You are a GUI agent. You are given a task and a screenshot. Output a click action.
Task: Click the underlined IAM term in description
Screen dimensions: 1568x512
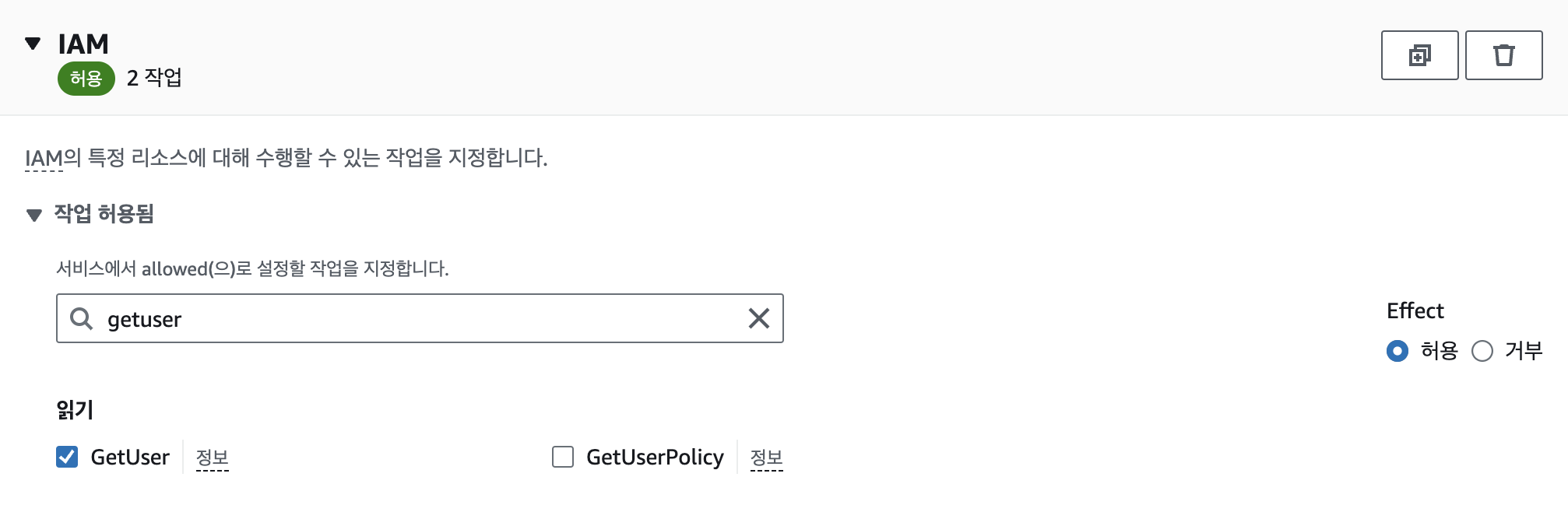[x=44, y=158]
